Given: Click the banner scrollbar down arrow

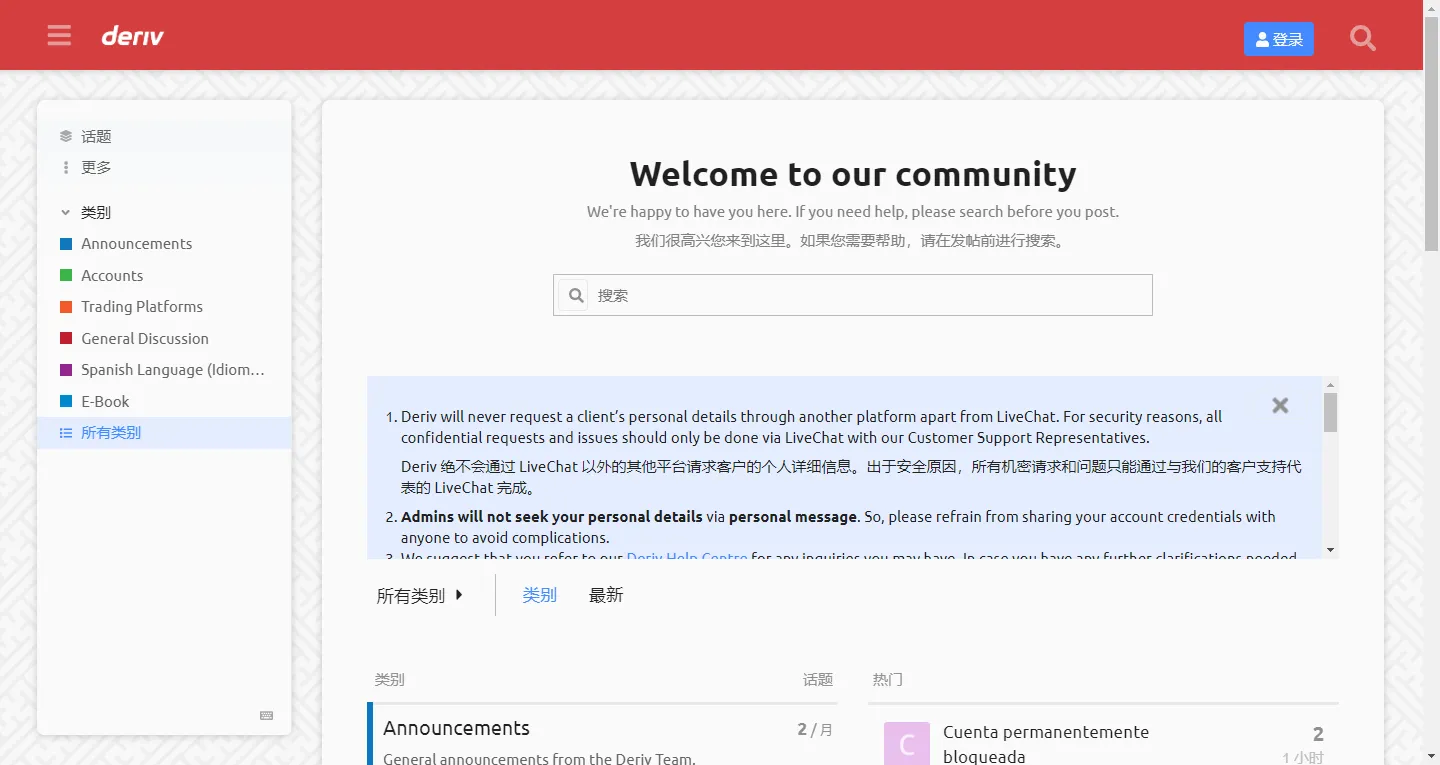Looking at the screenshot, I should click(1330, 550).
